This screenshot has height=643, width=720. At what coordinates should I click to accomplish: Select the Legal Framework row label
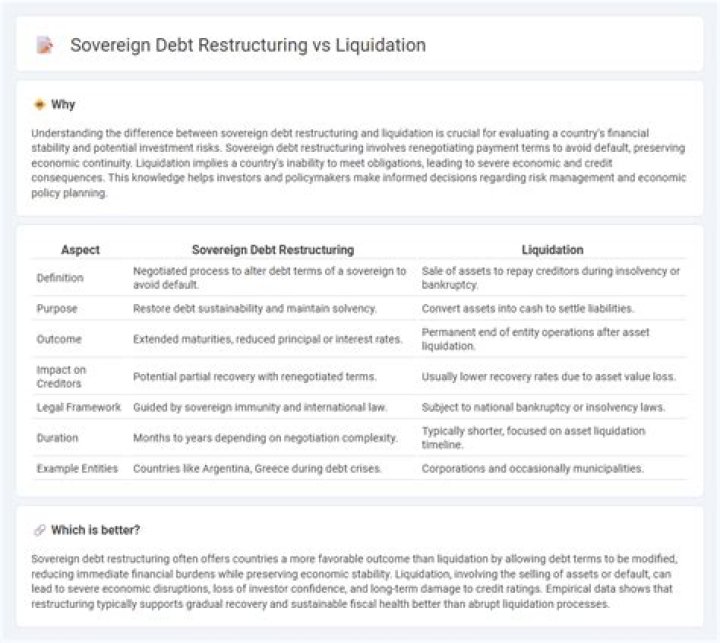tap(79, 407)
